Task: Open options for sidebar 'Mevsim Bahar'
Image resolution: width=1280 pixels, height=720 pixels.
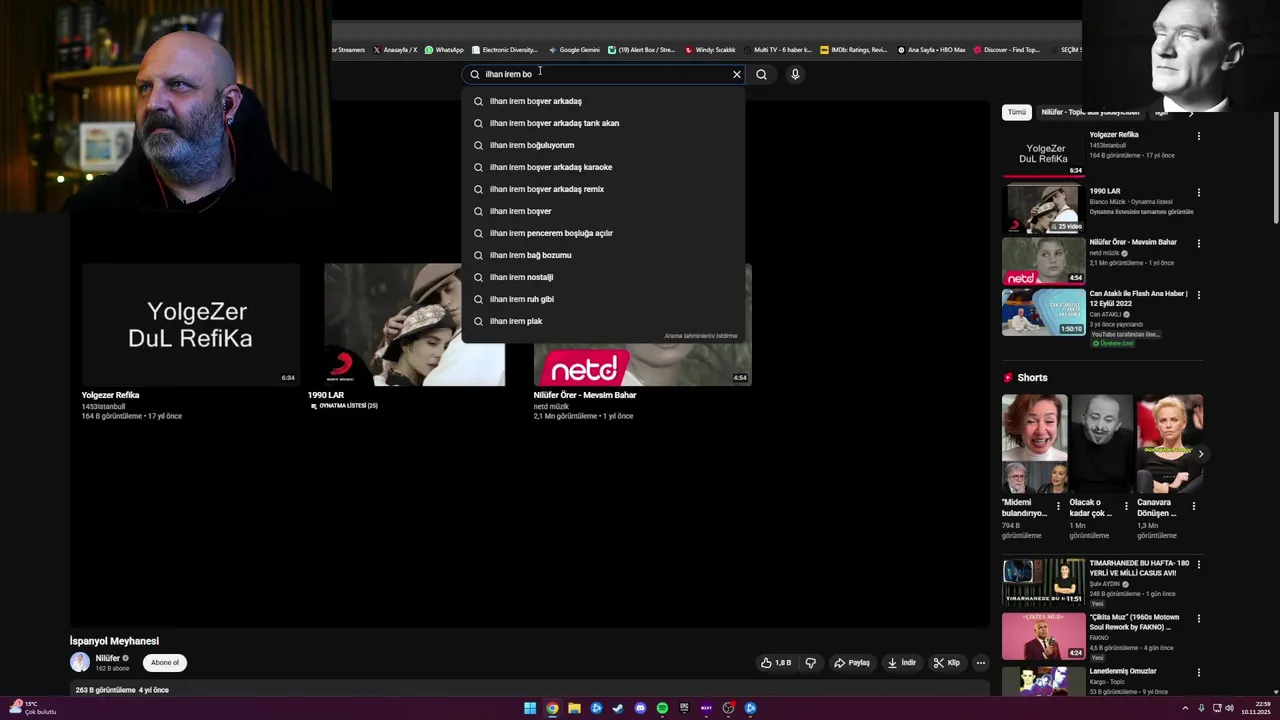Action: pyautogui.click(x=1198, y=243)
